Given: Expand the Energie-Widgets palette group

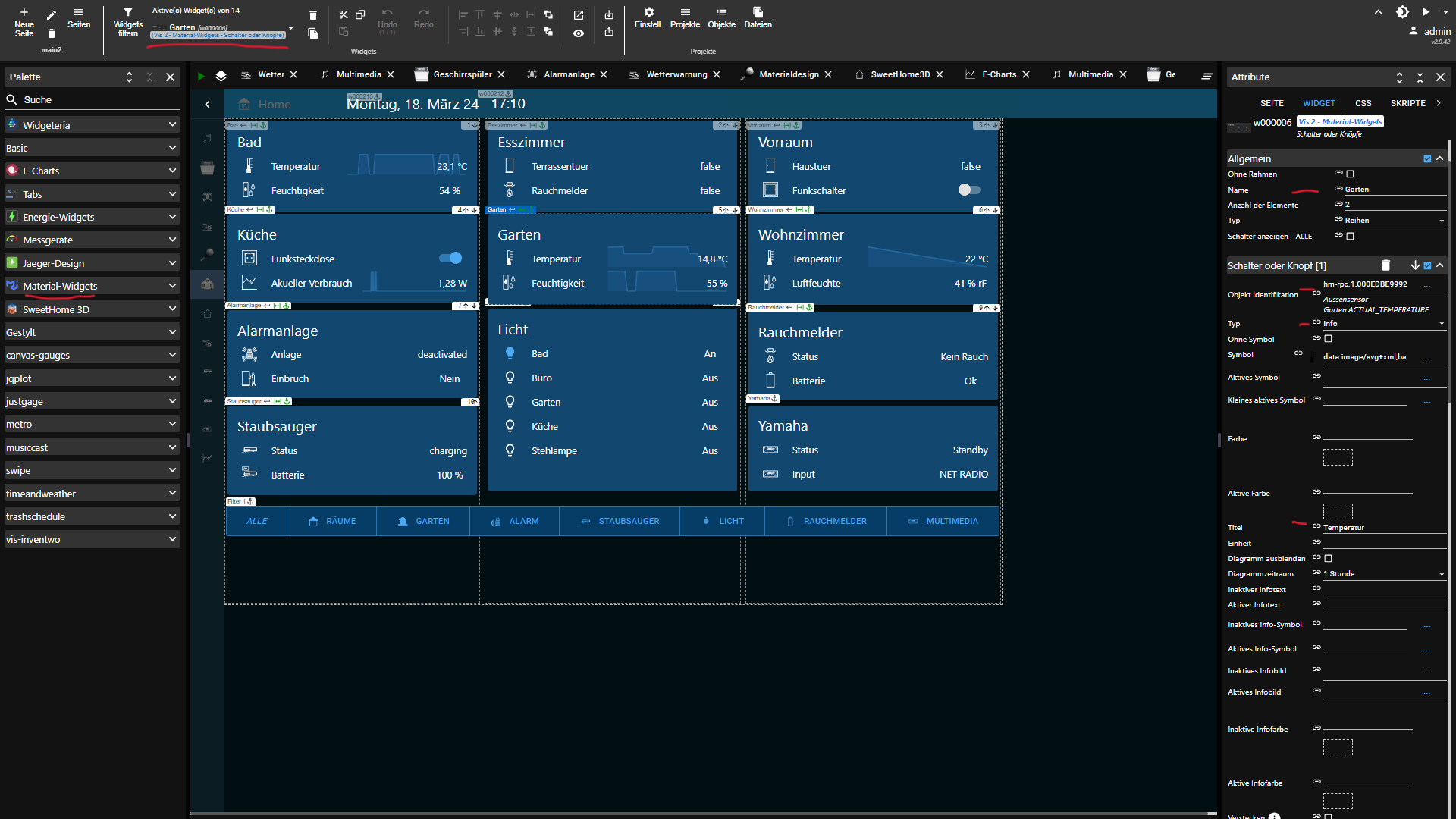Looking at the screenshot, I should (x=92, y=217).
